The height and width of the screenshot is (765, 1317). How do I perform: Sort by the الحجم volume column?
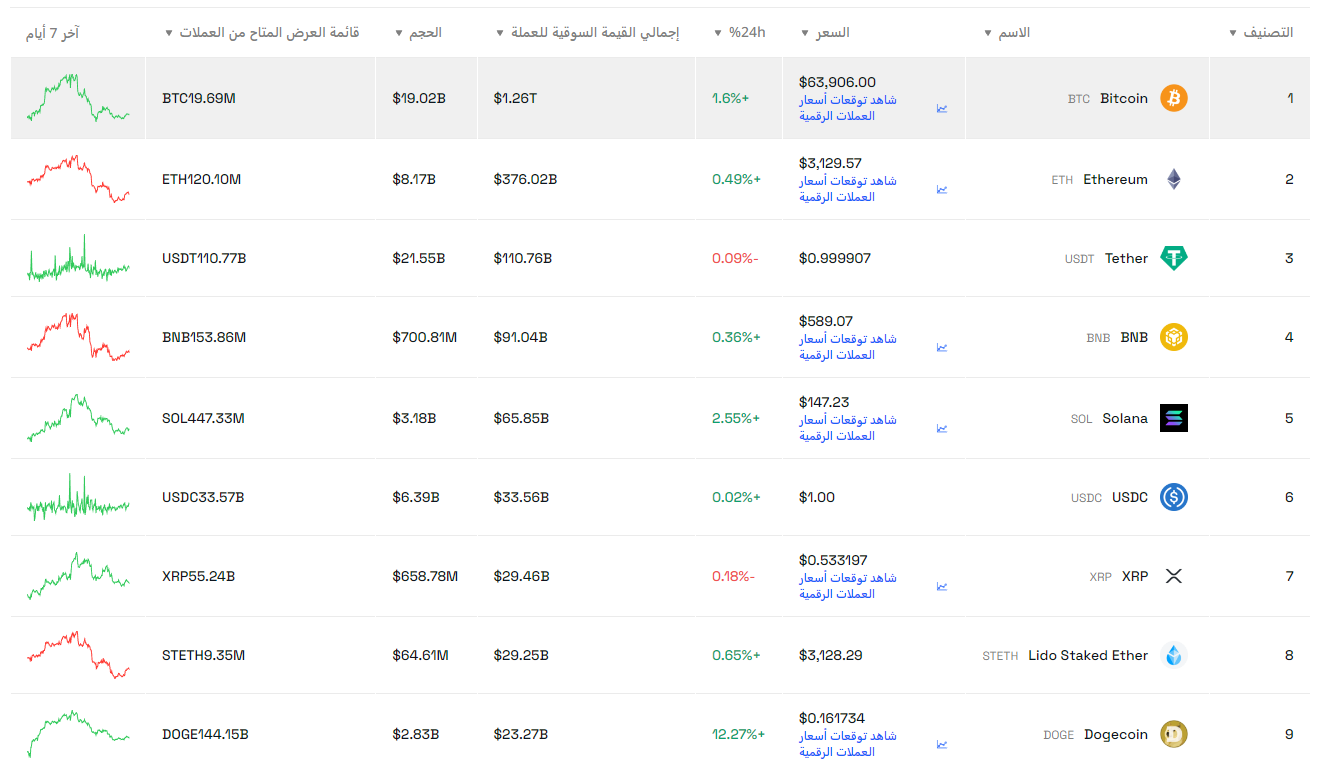pyautogui.click(x=419, y=33)
